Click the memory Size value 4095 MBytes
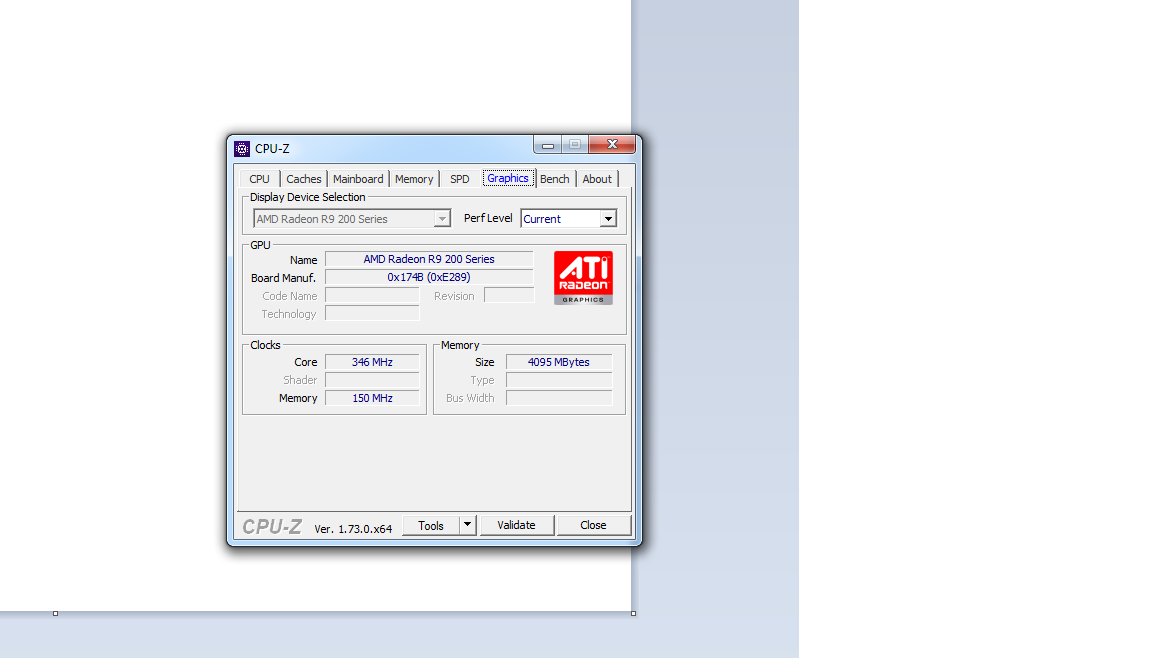The width and height of the screenshot is (1152, 658). point(559,362)
